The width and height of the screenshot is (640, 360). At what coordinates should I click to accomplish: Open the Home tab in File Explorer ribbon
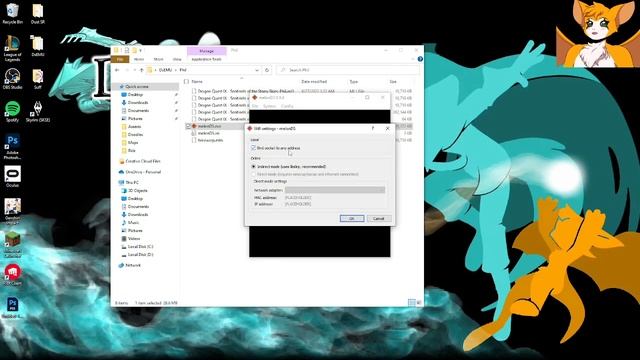point(139,59)
